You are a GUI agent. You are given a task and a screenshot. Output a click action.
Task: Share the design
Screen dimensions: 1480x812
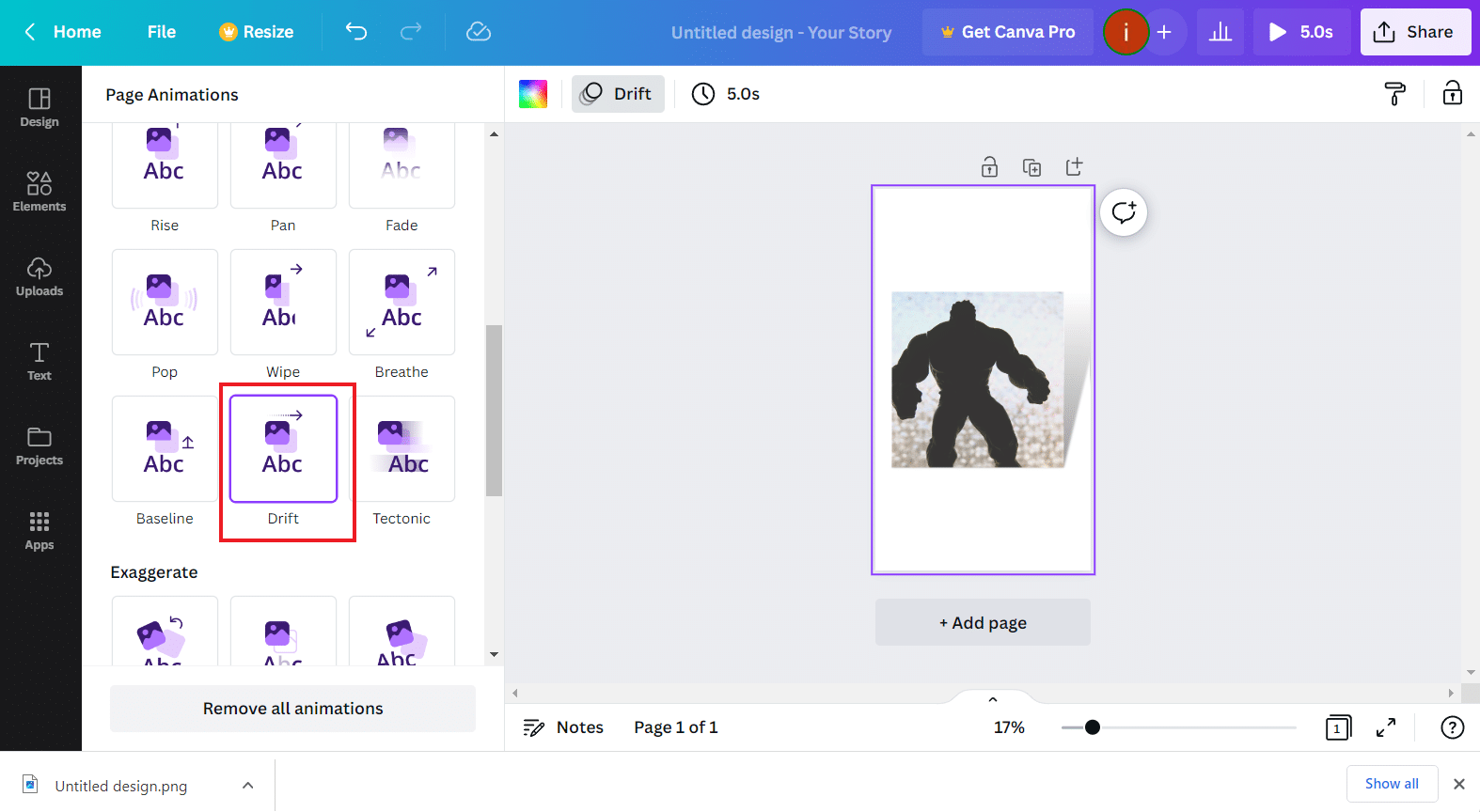[x=1415, y=32]
